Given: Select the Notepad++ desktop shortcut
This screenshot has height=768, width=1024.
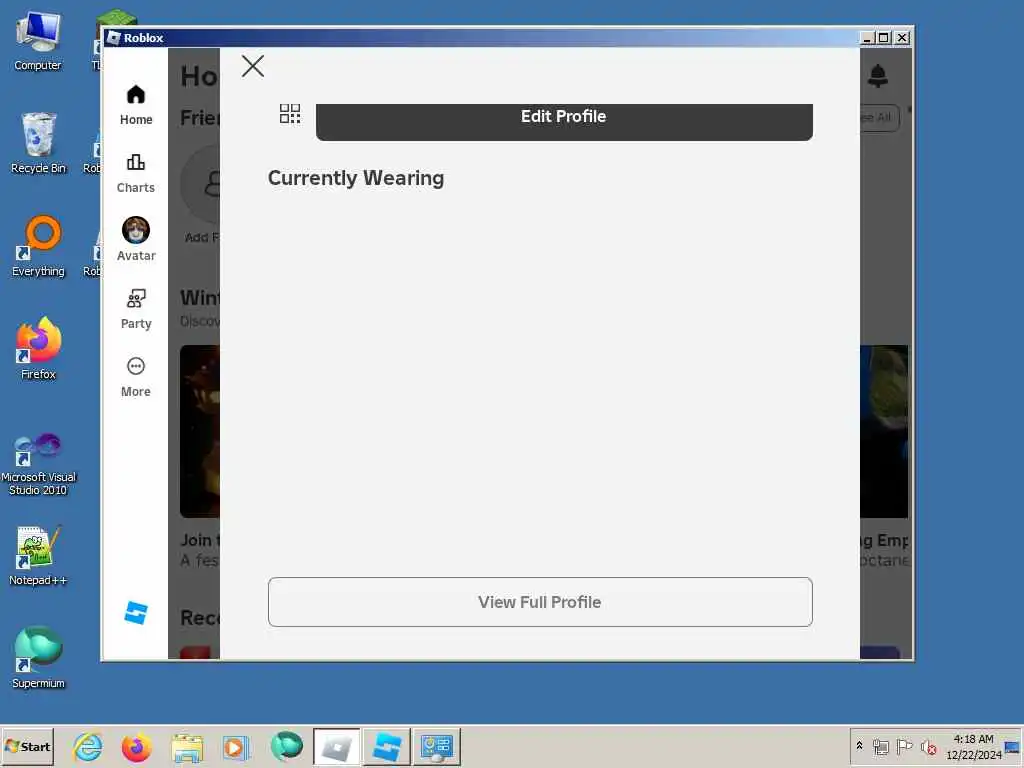Looking at the screenshot, I should (x=38, y=556).
